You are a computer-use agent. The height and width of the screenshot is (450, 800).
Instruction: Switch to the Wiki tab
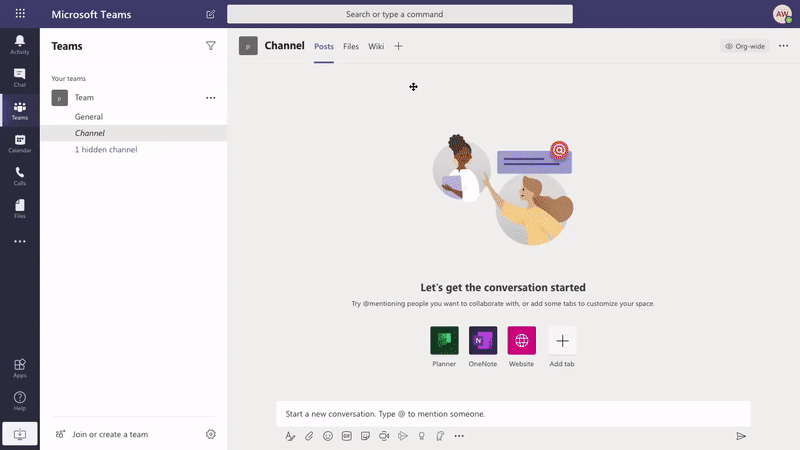[376, 46]
